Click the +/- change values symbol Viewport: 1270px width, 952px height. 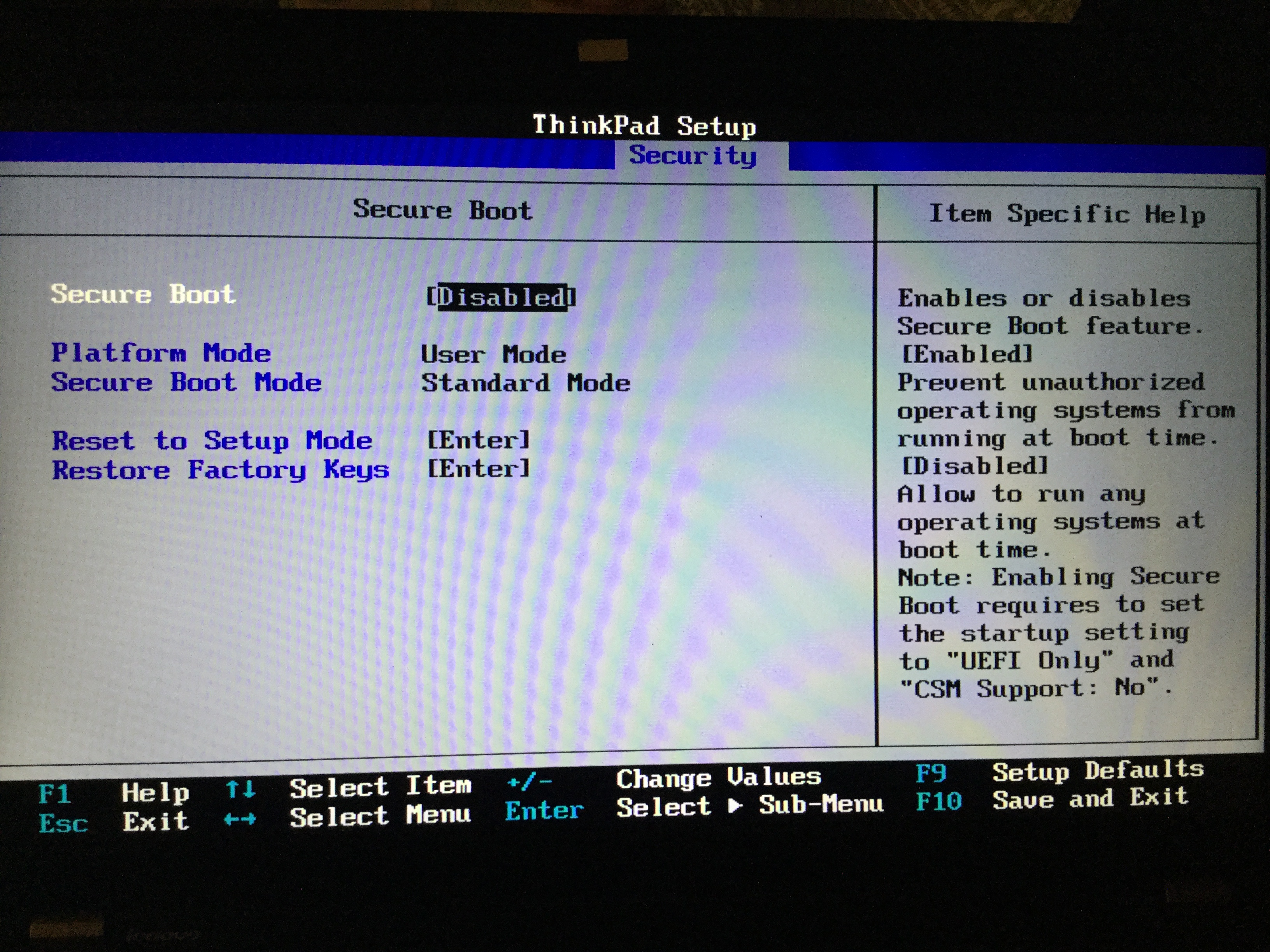coord(529,781)
